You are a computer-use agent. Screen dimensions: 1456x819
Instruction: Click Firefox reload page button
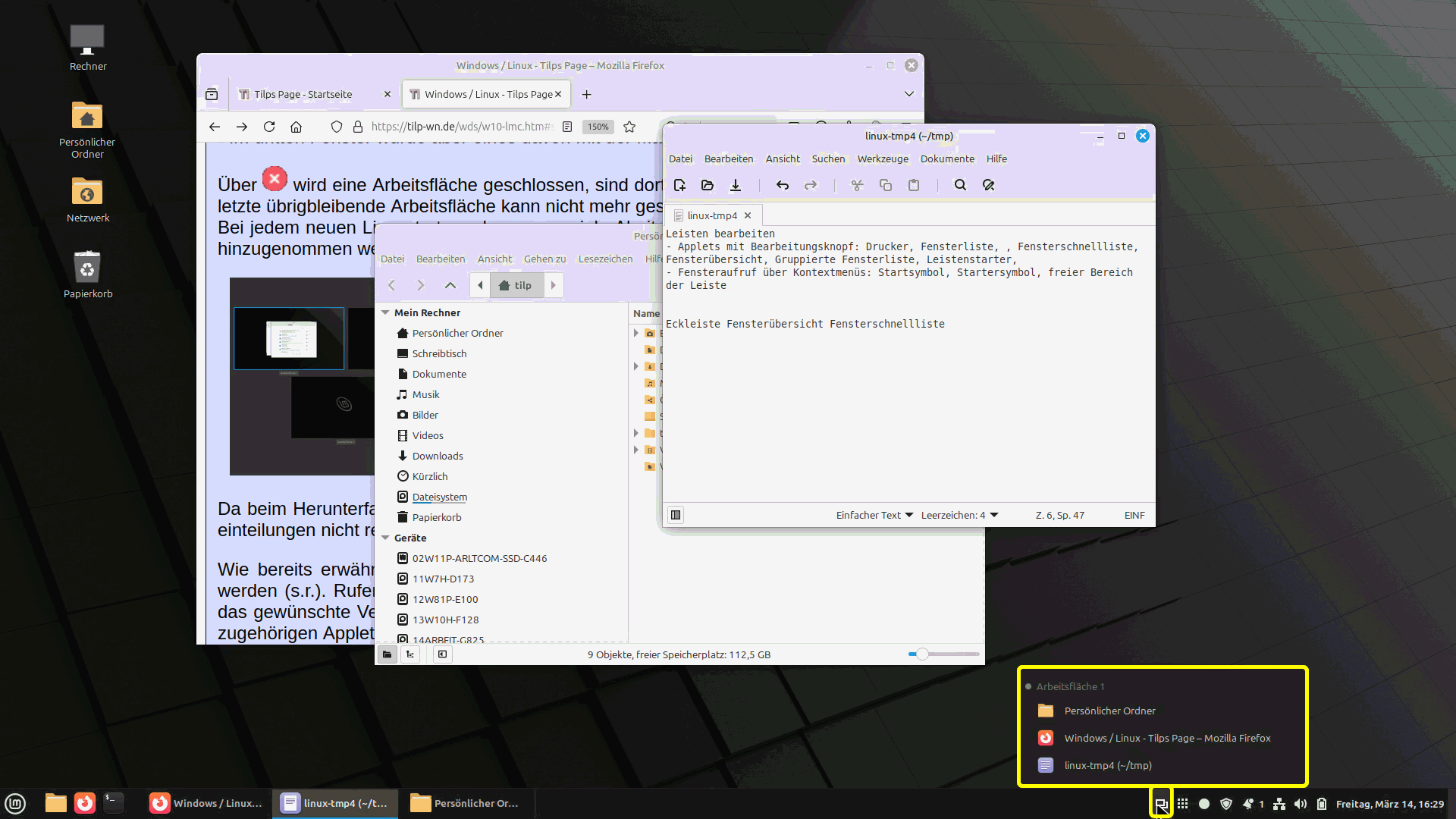[269, 127]
